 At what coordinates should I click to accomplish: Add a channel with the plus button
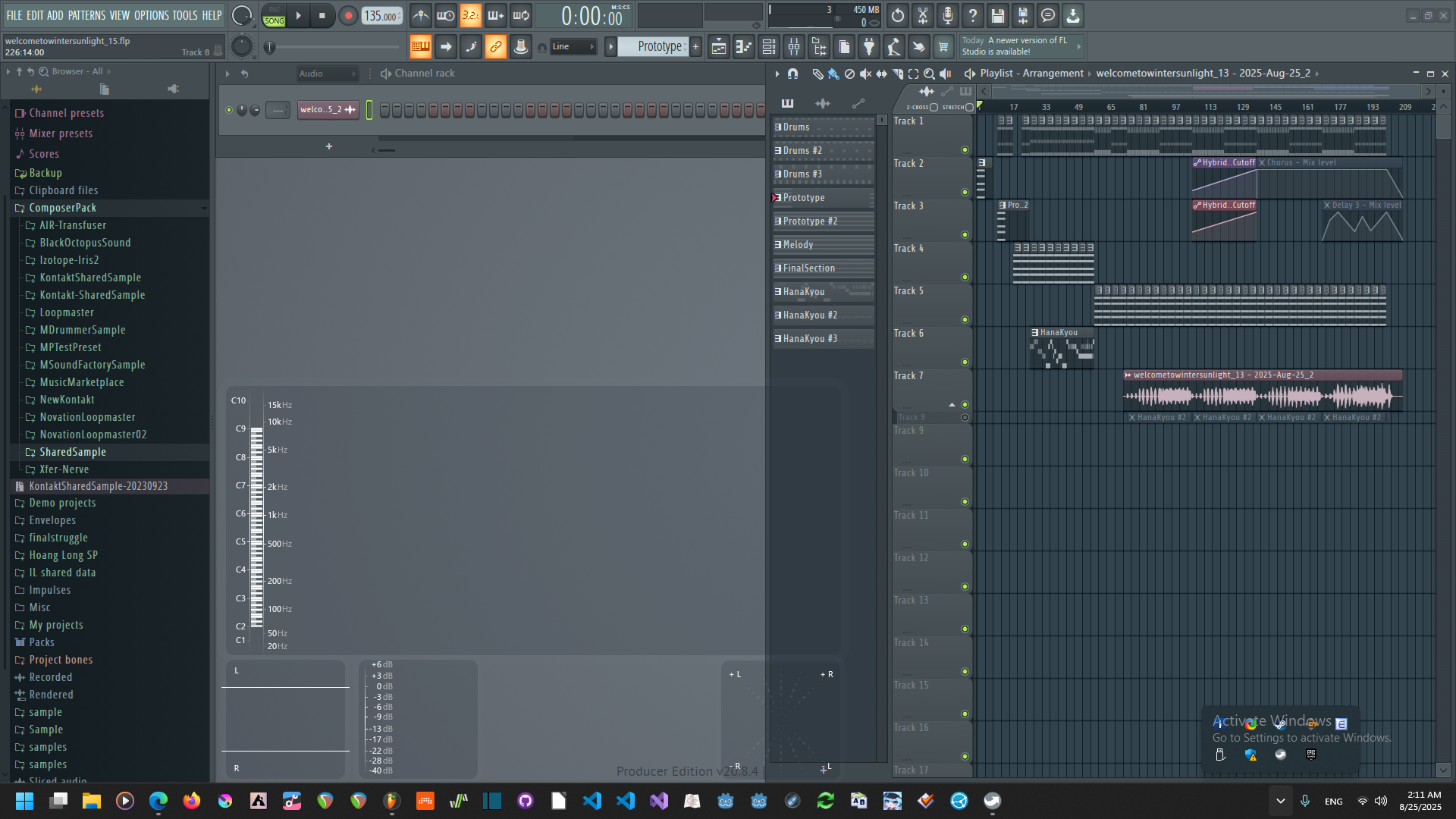click(329, 146)
